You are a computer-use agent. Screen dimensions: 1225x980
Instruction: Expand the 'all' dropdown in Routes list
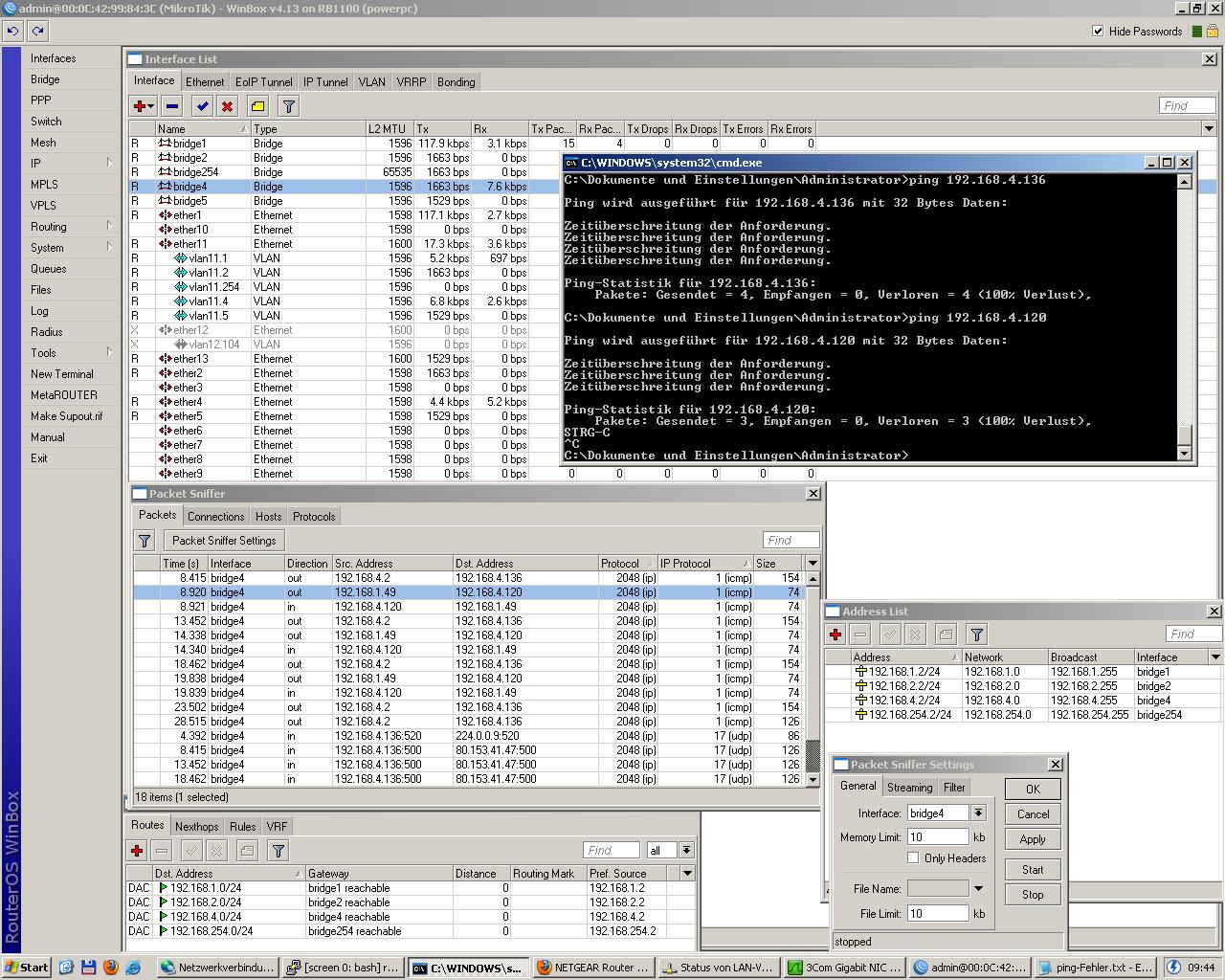686,851
